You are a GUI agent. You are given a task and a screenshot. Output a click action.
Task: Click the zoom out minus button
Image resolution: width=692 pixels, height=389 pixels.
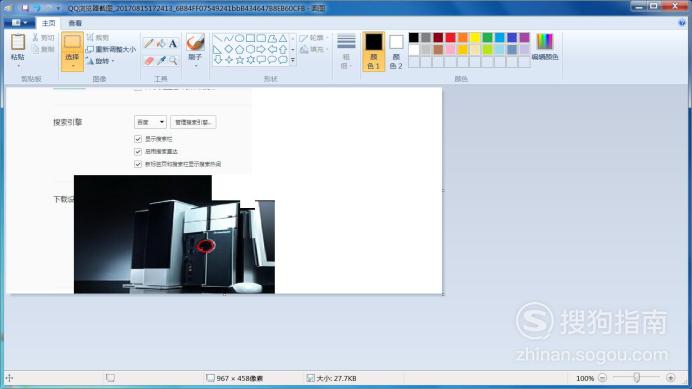[602, 378]
